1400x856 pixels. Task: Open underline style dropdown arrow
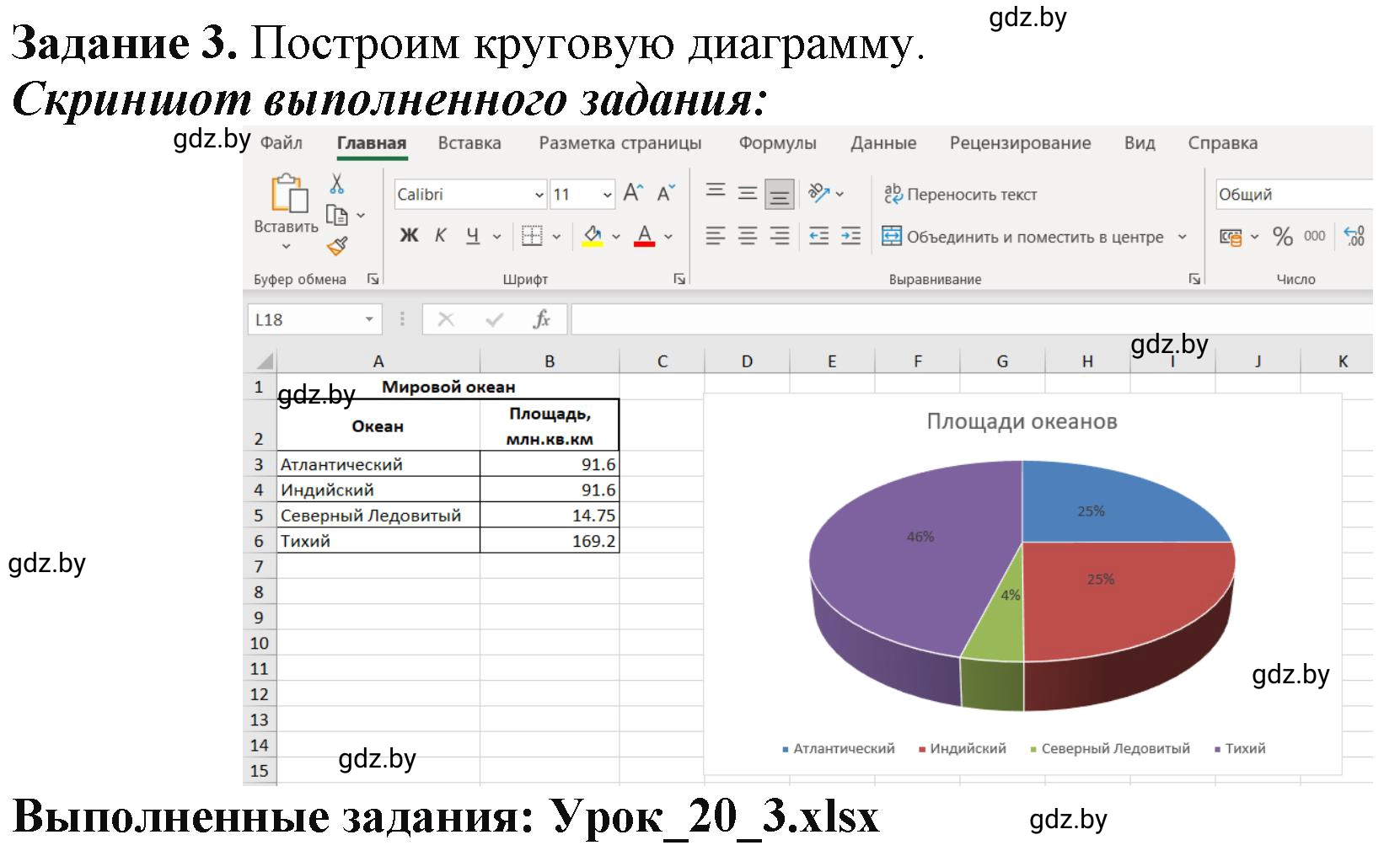496,237
